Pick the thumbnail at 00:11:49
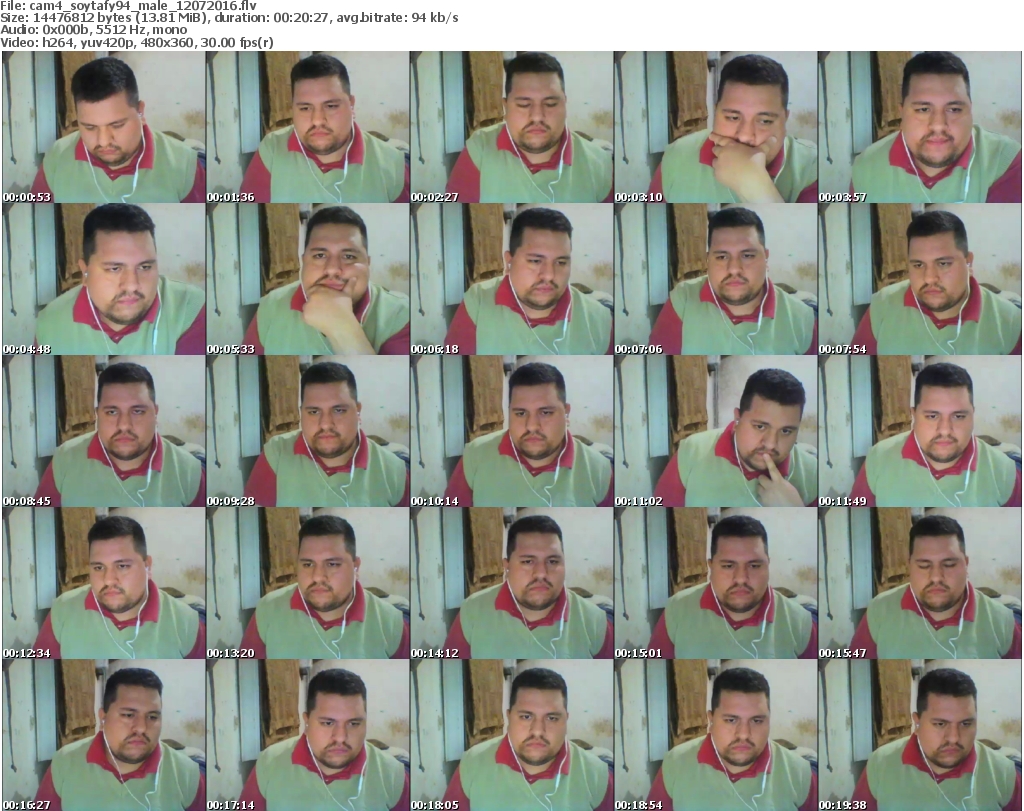 click(x=920, y=431)
